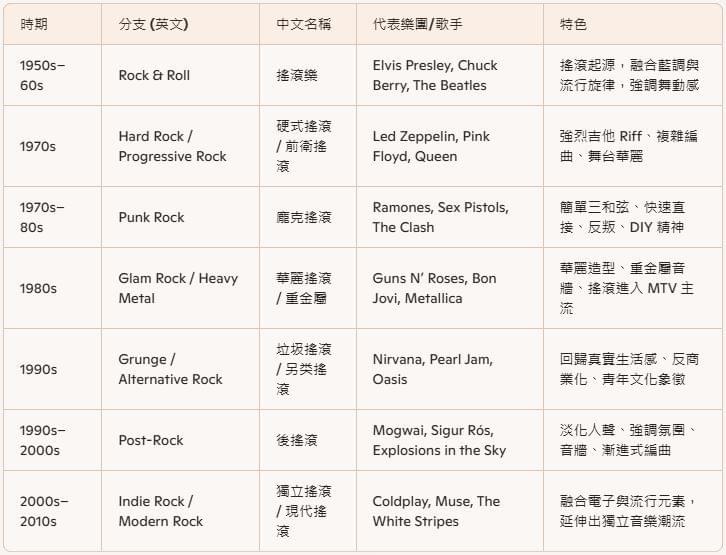Click the Indie Rock / Modern Rock cell
This screenshot has width=726, height=555.
click(181, 511)
